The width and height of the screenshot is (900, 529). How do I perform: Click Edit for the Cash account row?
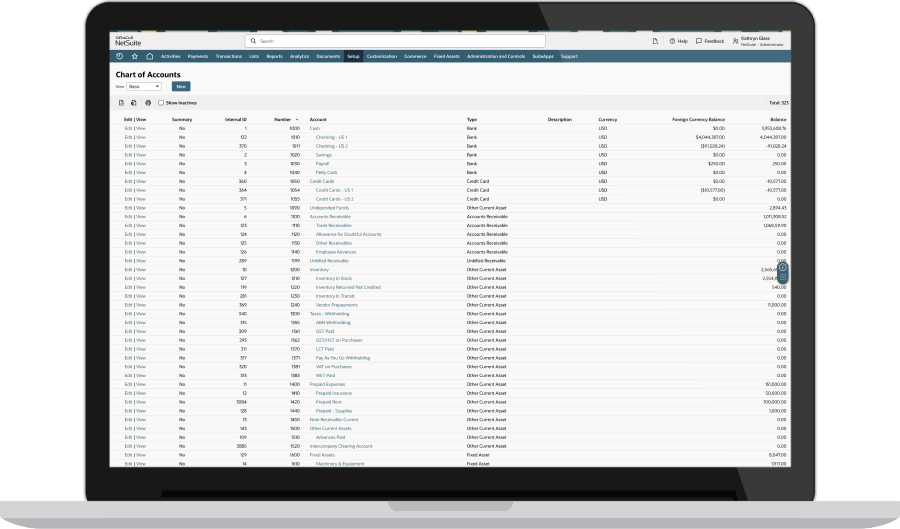point(128,128)
